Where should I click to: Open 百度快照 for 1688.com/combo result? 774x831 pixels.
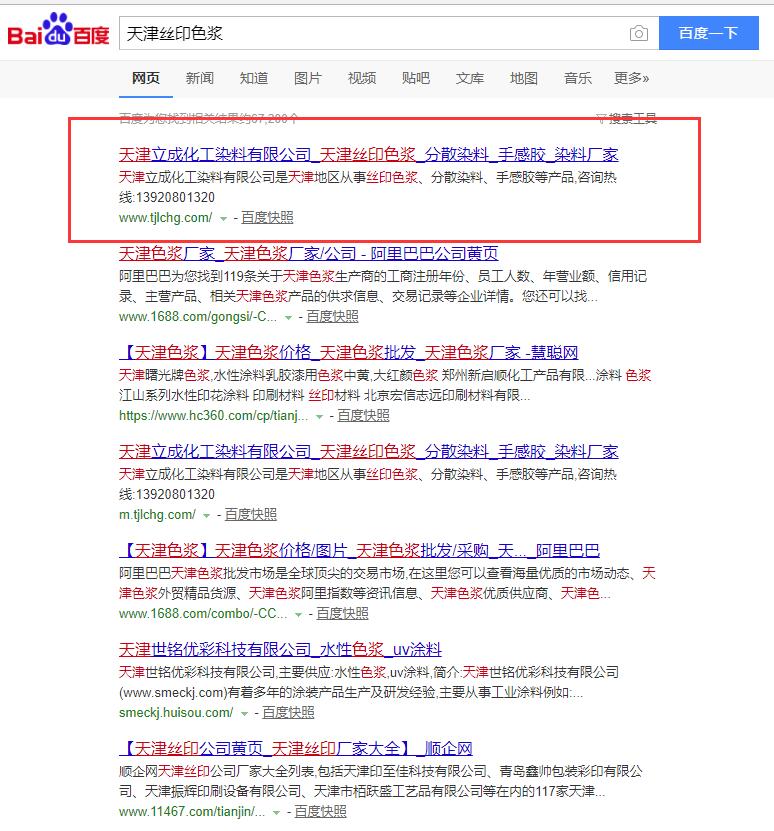tap(342, 613)
